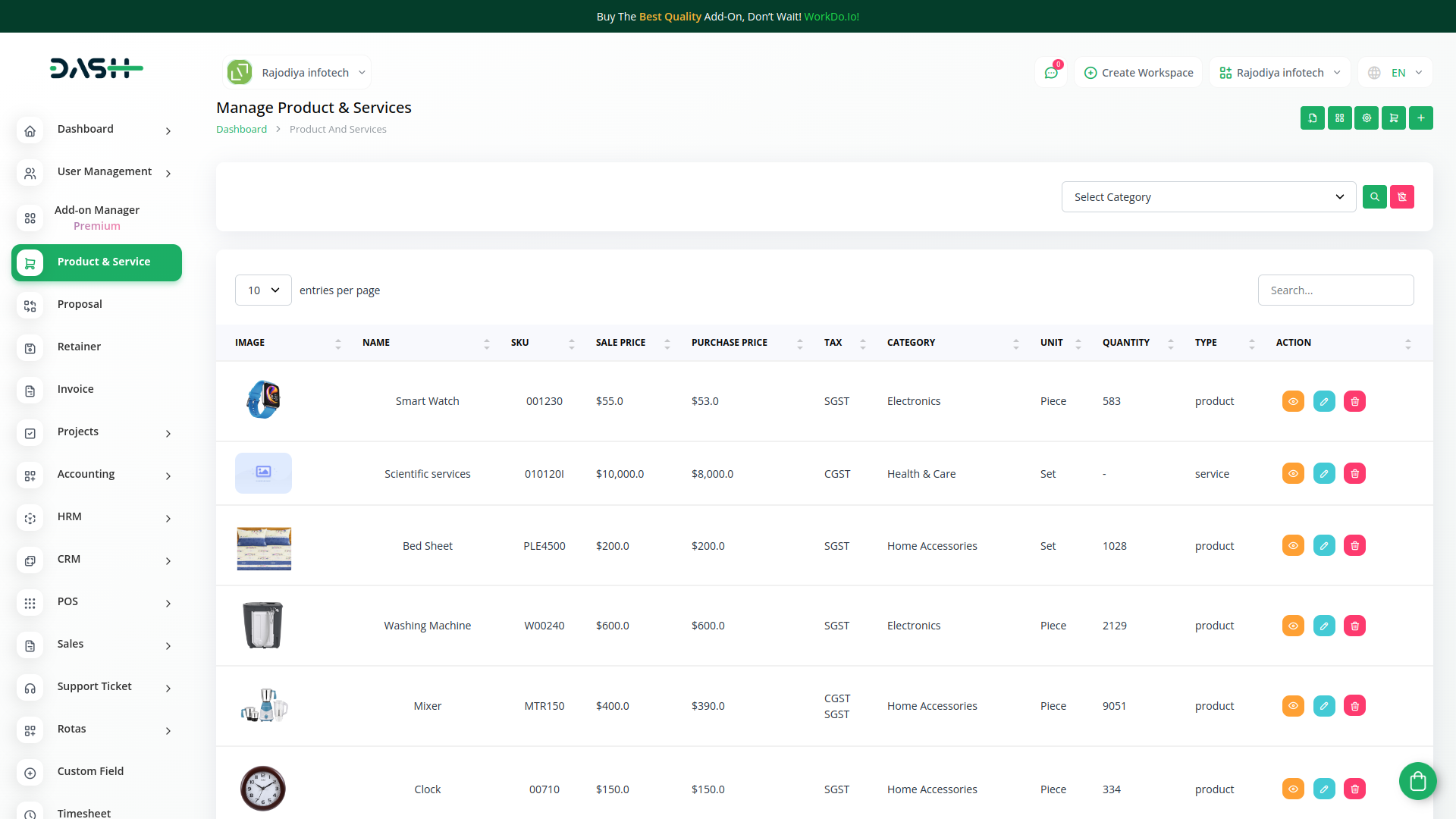
Task: Click the Create Workspace button
Action: (x=1138, y=73)
